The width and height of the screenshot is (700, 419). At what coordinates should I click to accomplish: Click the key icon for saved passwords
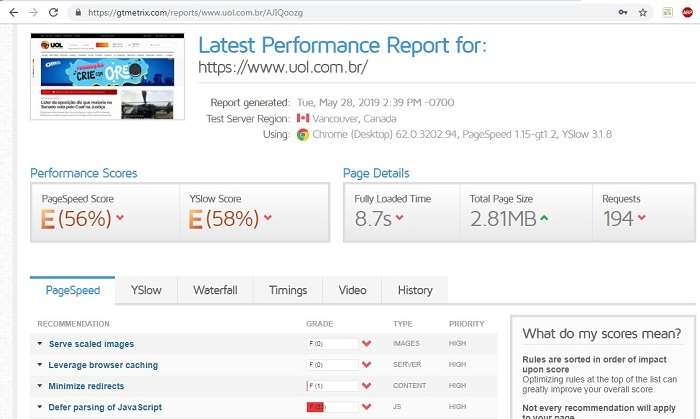pos(623,12)
